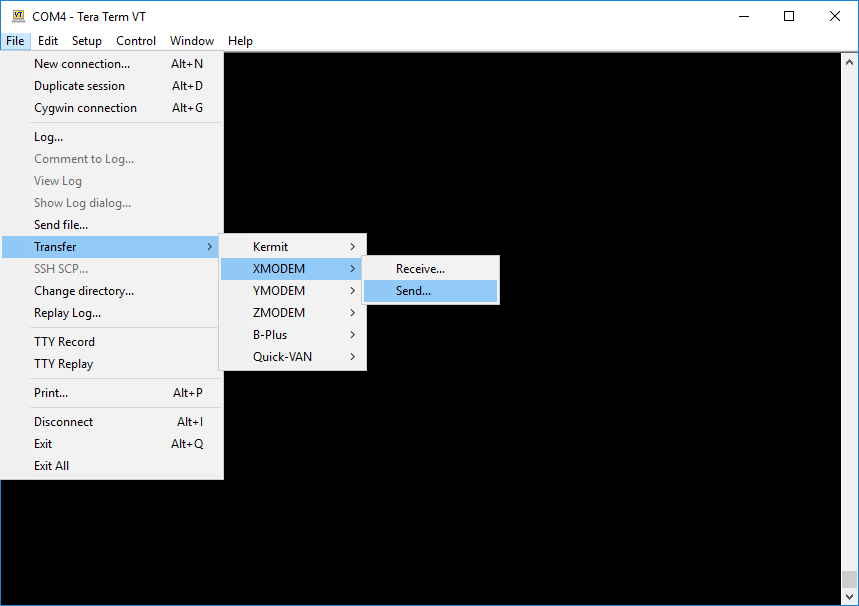Expand the Quick-VAN transfer submenu
This screenshot has width=859, height=606.
[x=293, y=357]
